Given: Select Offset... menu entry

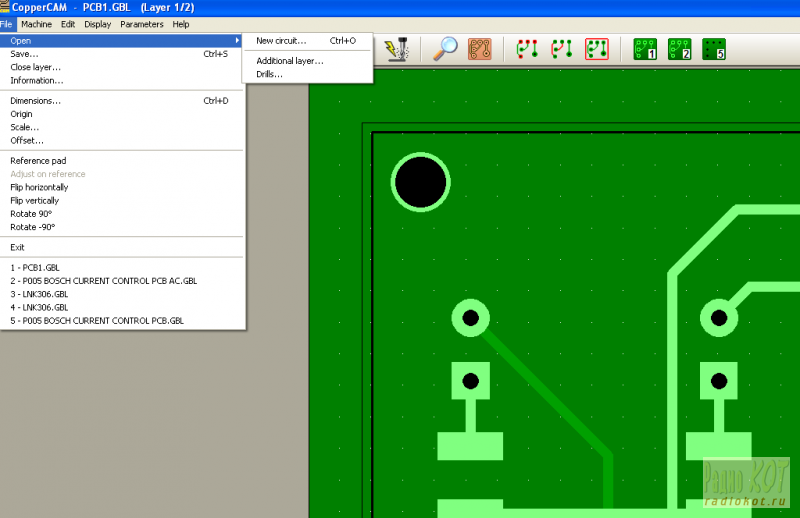Looking at the screenshot, I should click(x=121, y=140).
